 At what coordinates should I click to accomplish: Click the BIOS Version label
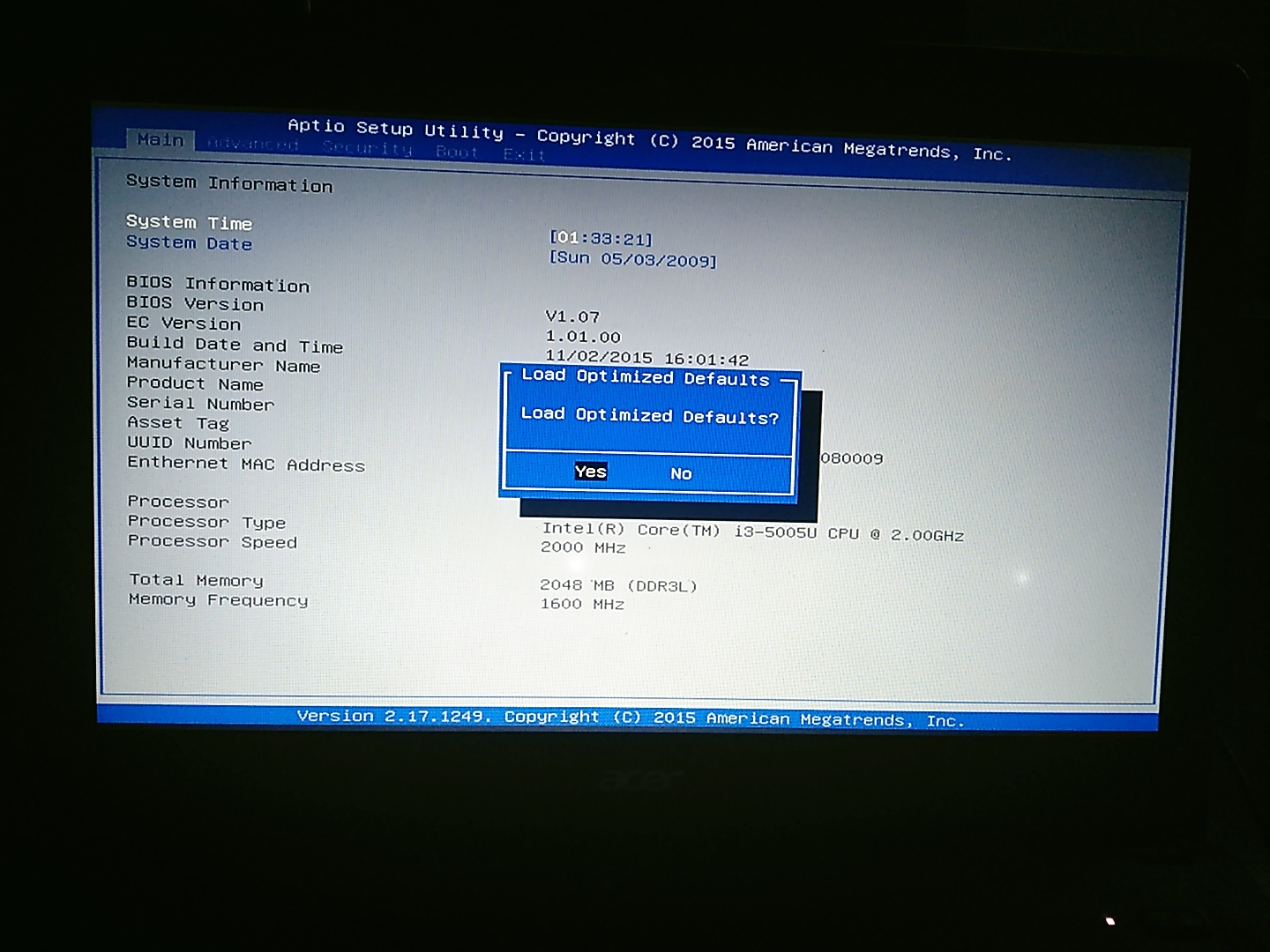coord(195,303)
